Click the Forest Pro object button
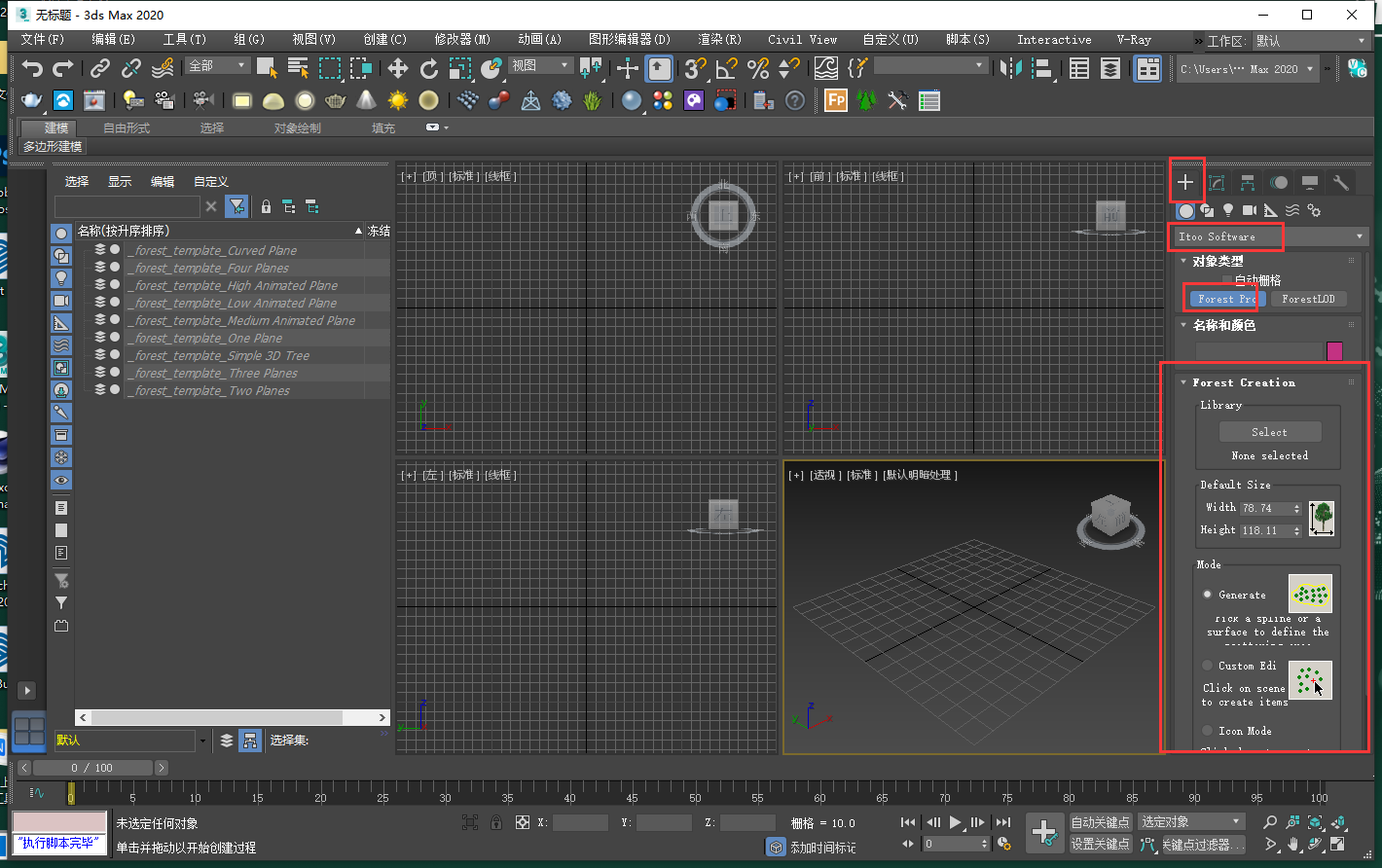Viewport: 1382px width, 868px height. coord(1226,299)
